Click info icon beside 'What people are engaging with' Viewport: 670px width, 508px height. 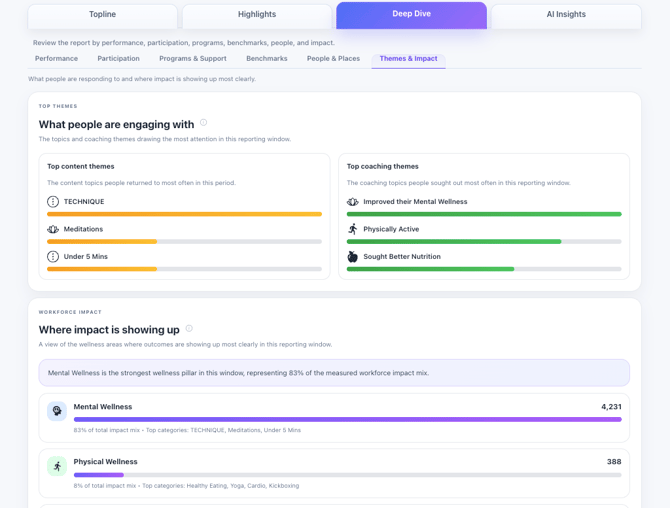[204, 123]
